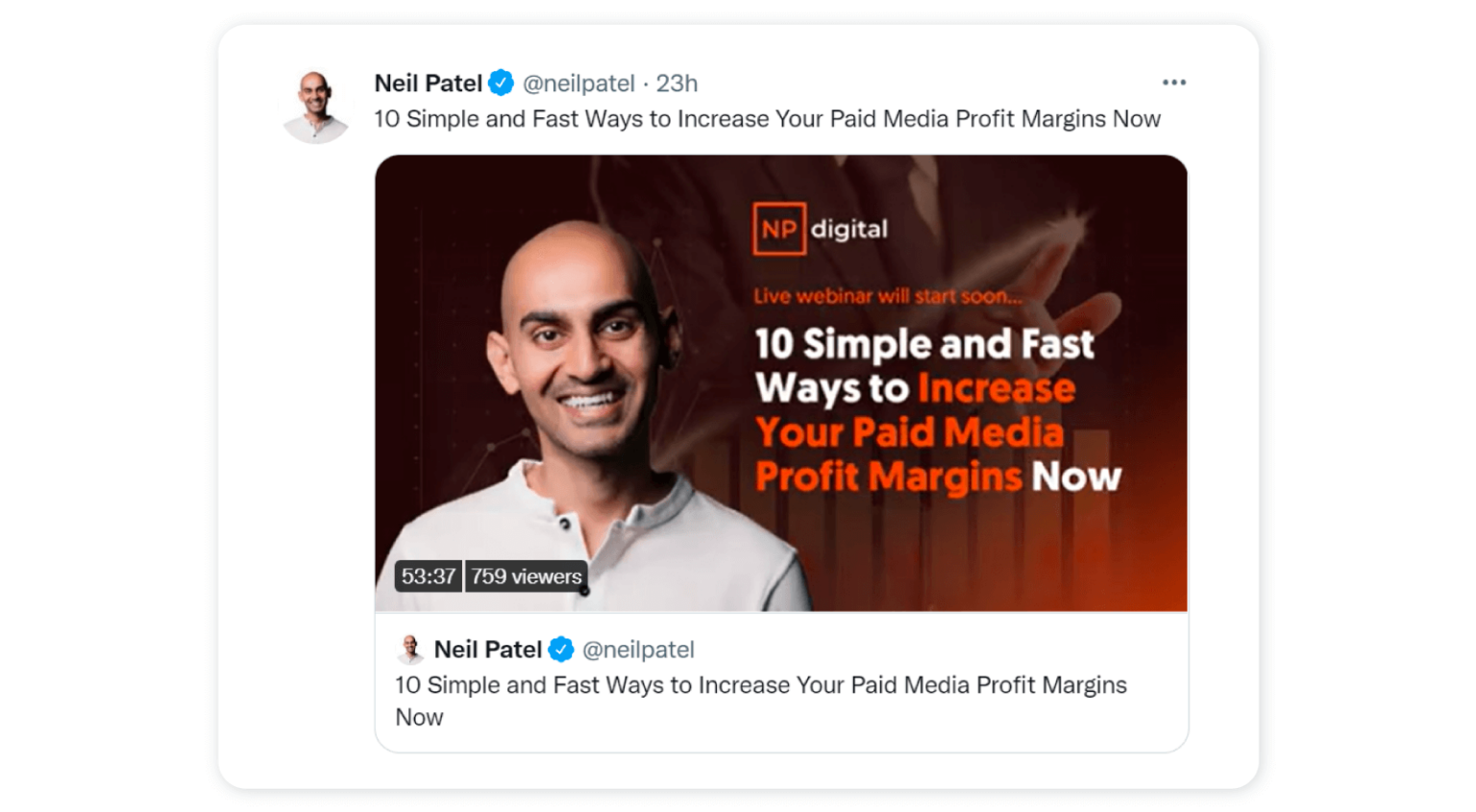Screen dimensions: 1476x812
Task: Click the 53:37 video duration indicator
Action: (x=429, y=577)
